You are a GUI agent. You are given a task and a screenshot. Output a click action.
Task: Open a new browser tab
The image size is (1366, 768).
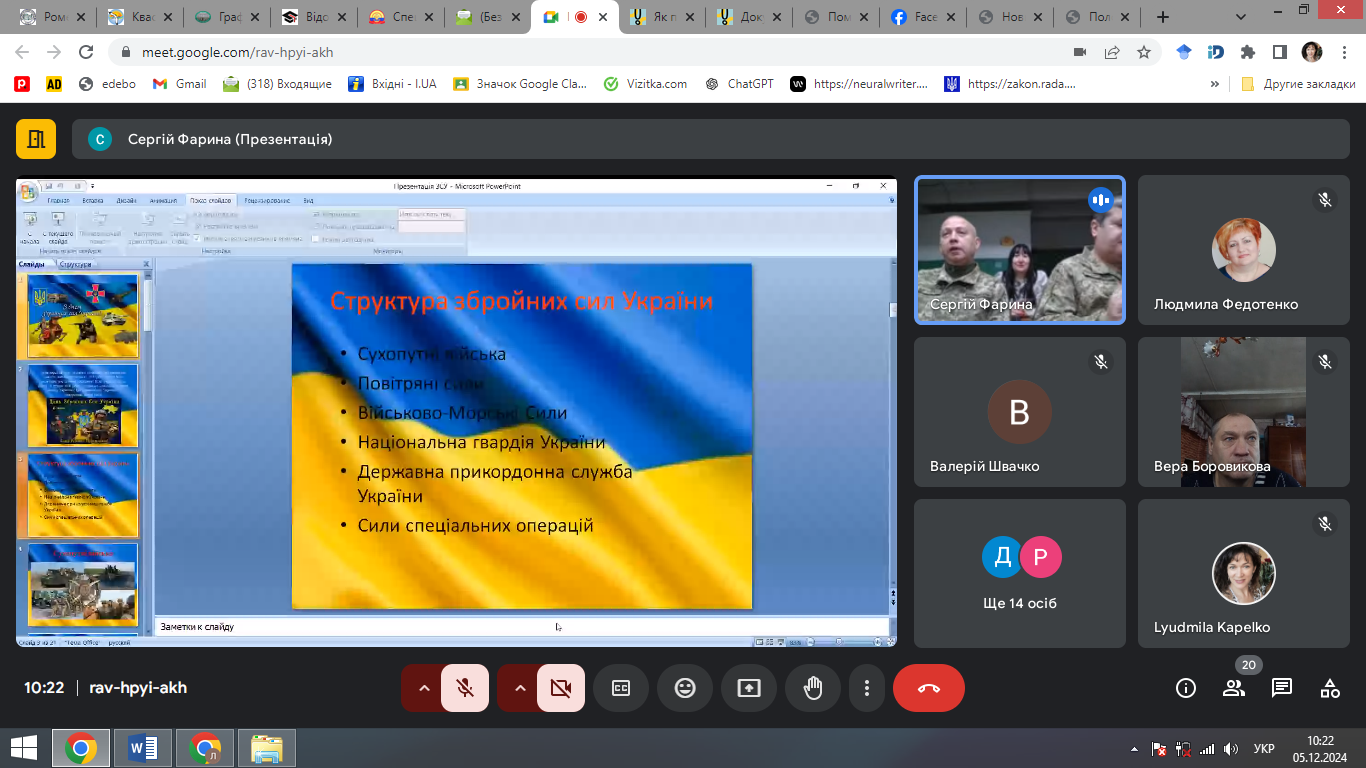point(1162,17)
